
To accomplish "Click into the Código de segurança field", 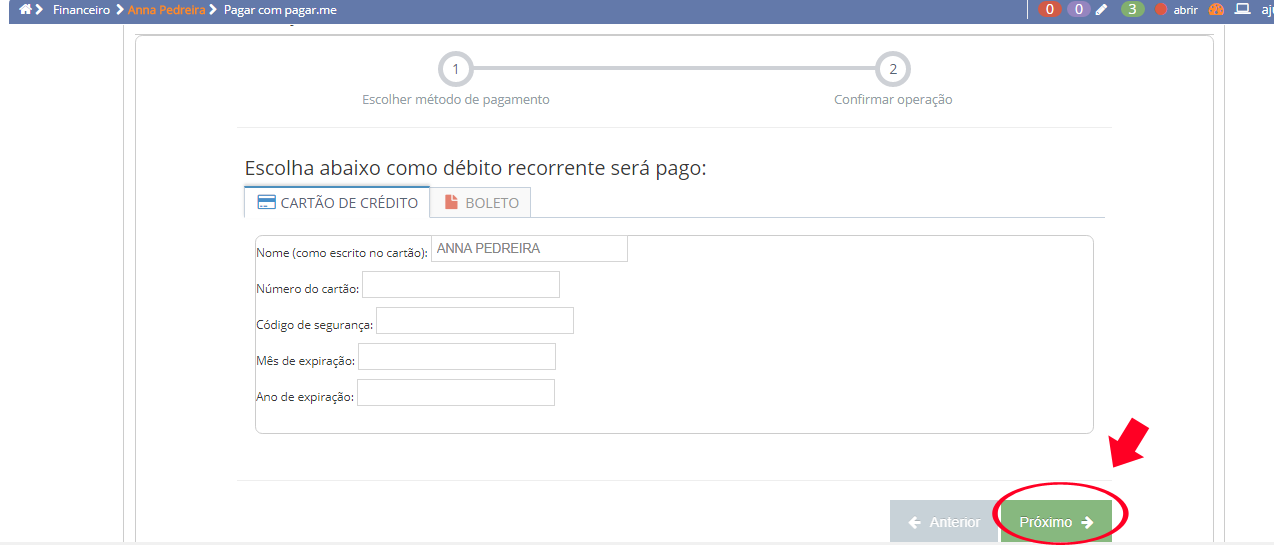I will click(x=474, y=321).
